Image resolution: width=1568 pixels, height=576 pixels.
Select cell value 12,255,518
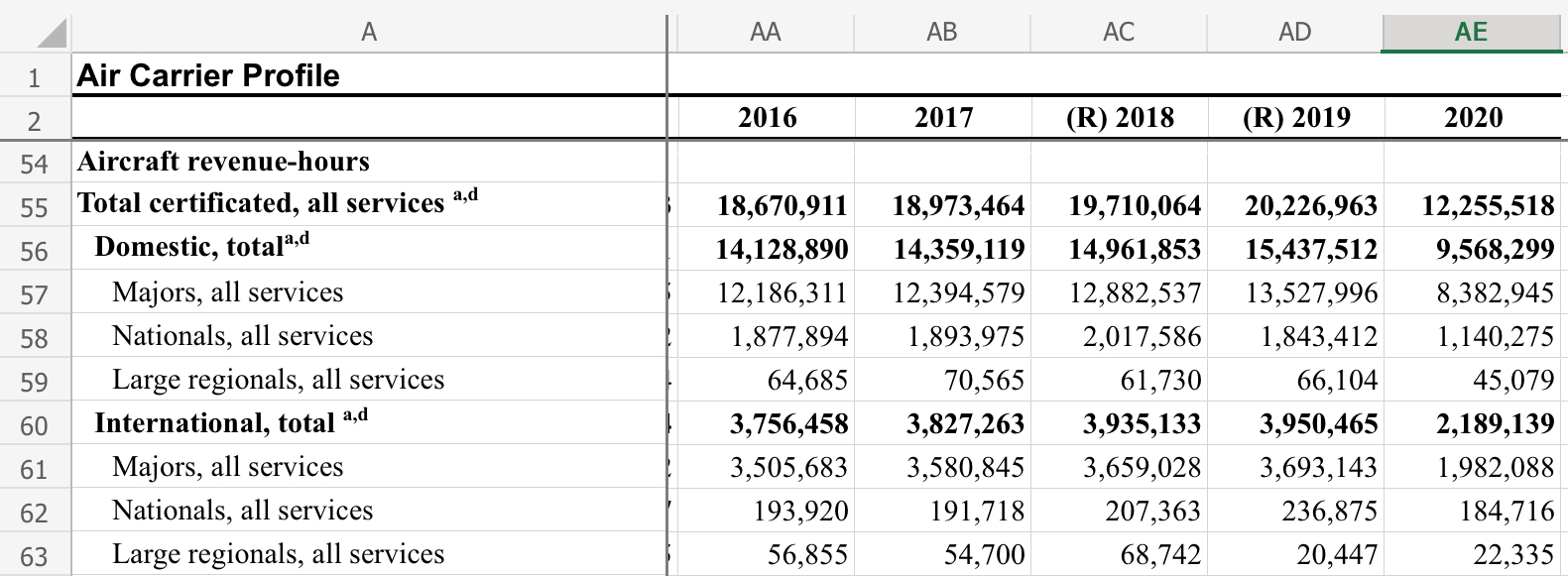tap(1472, 206)
